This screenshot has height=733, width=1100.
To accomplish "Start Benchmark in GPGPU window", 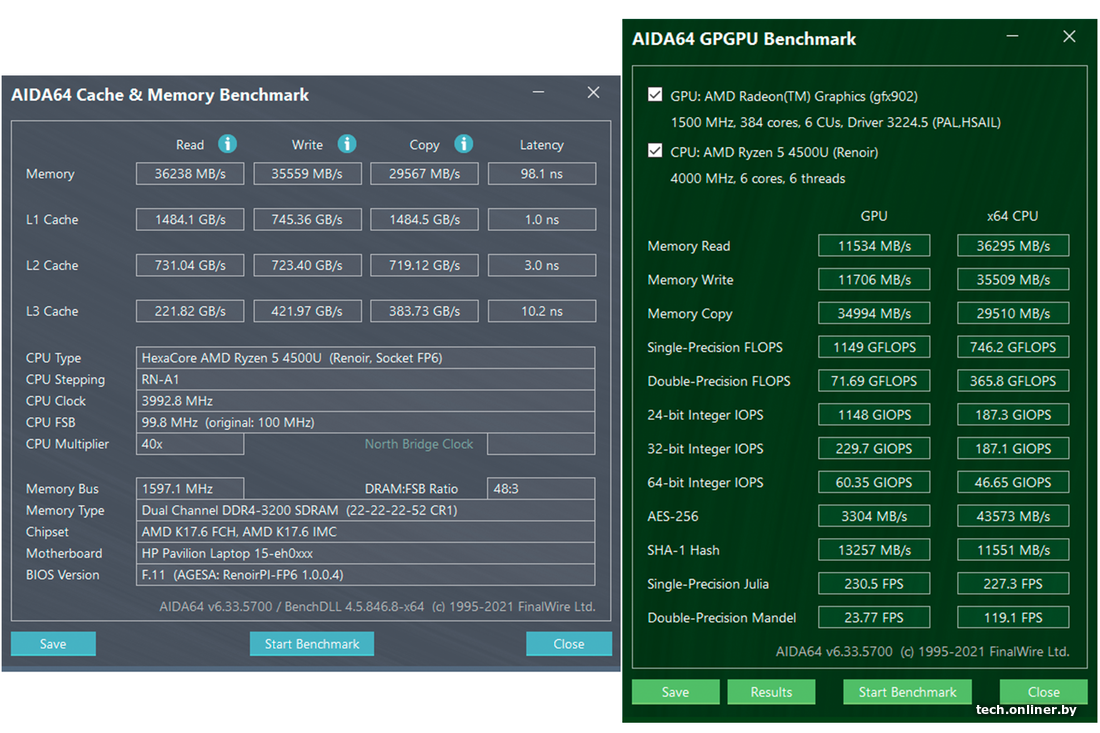I will pos(907,692).
